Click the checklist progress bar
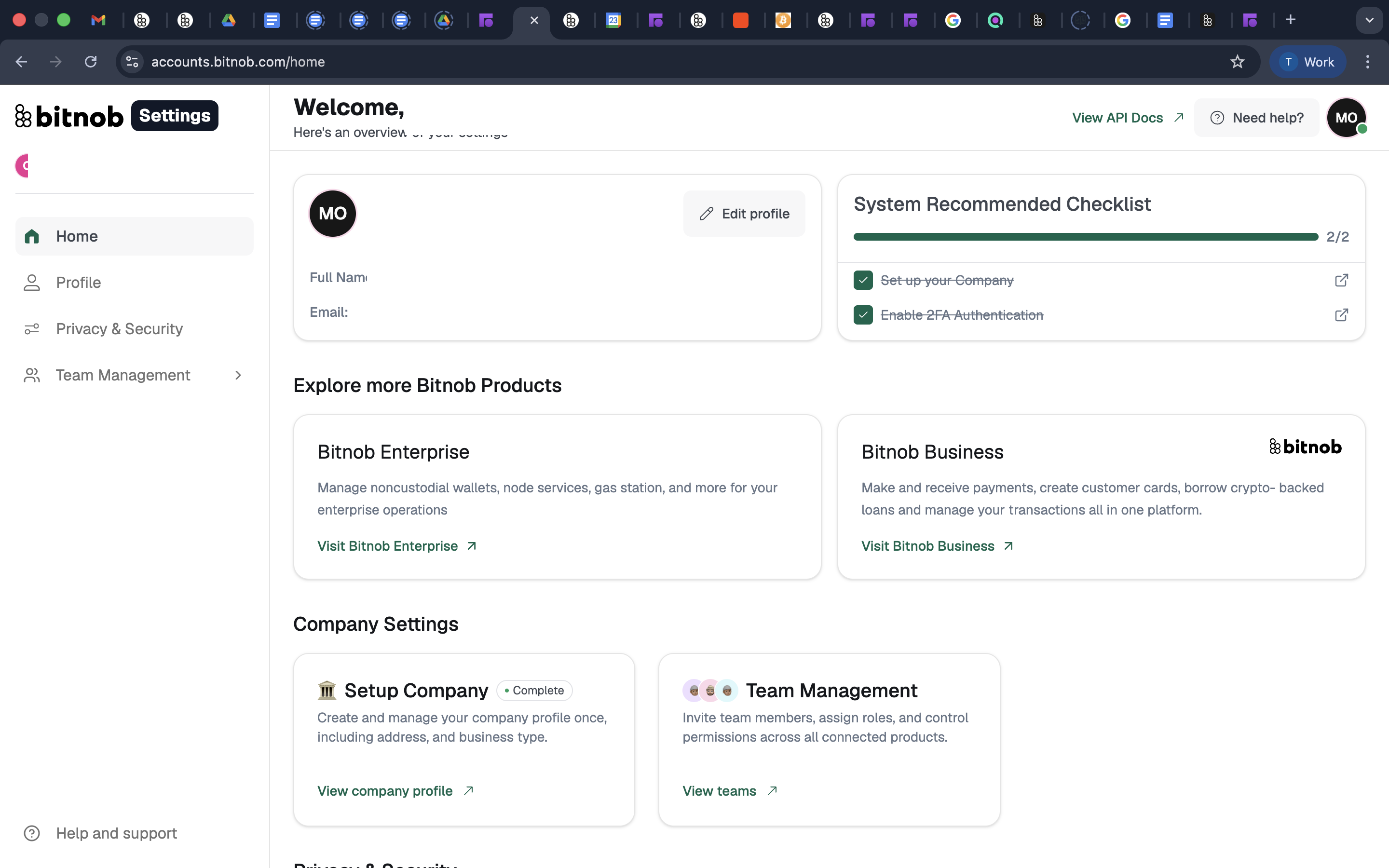 [x=1085, y=236]
